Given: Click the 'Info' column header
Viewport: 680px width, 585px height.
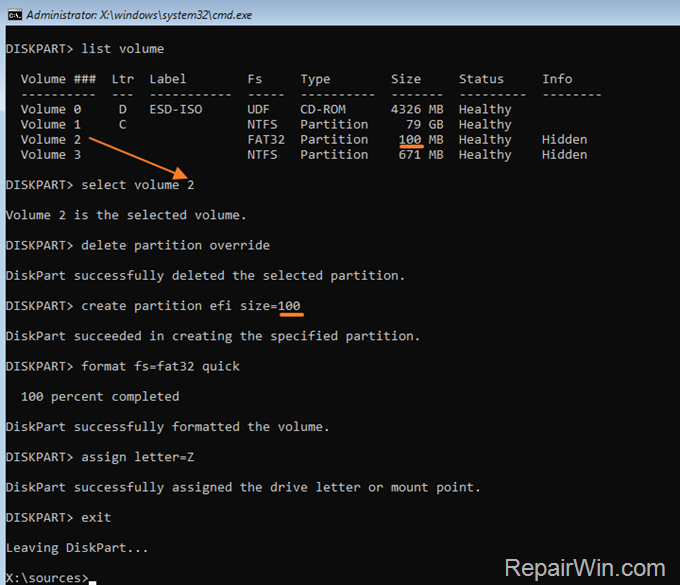Looking at the screenshot, I should pos(557,79).
